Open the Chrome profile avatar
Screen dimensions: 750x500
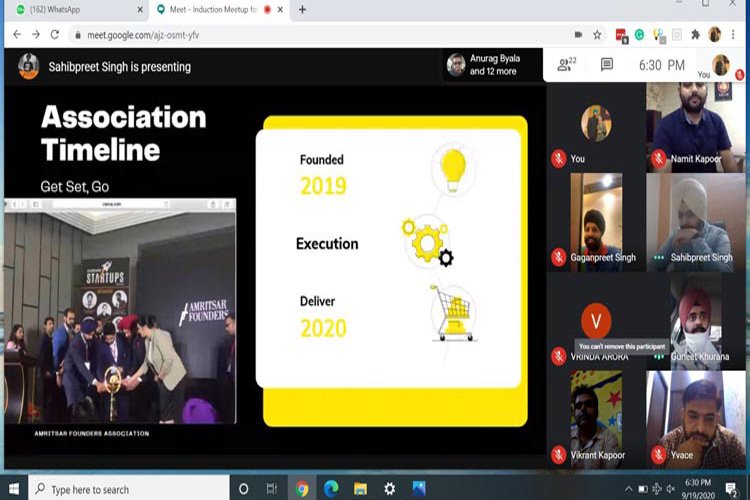click(715, 34)
